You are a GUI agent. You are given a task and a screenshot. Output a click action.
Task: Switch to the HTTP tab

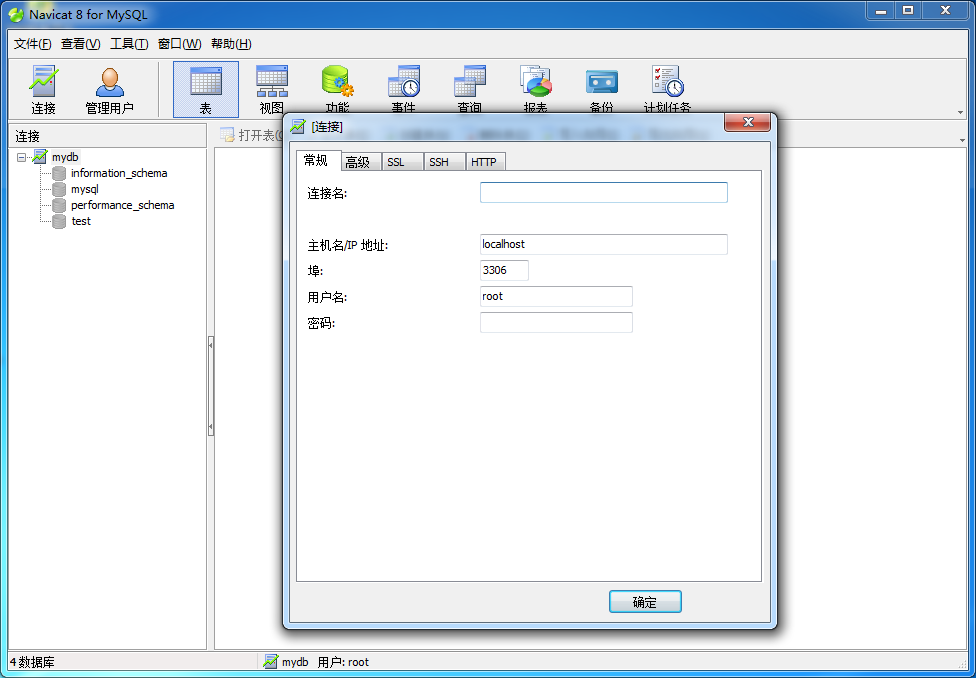click(x=486, y=162)
